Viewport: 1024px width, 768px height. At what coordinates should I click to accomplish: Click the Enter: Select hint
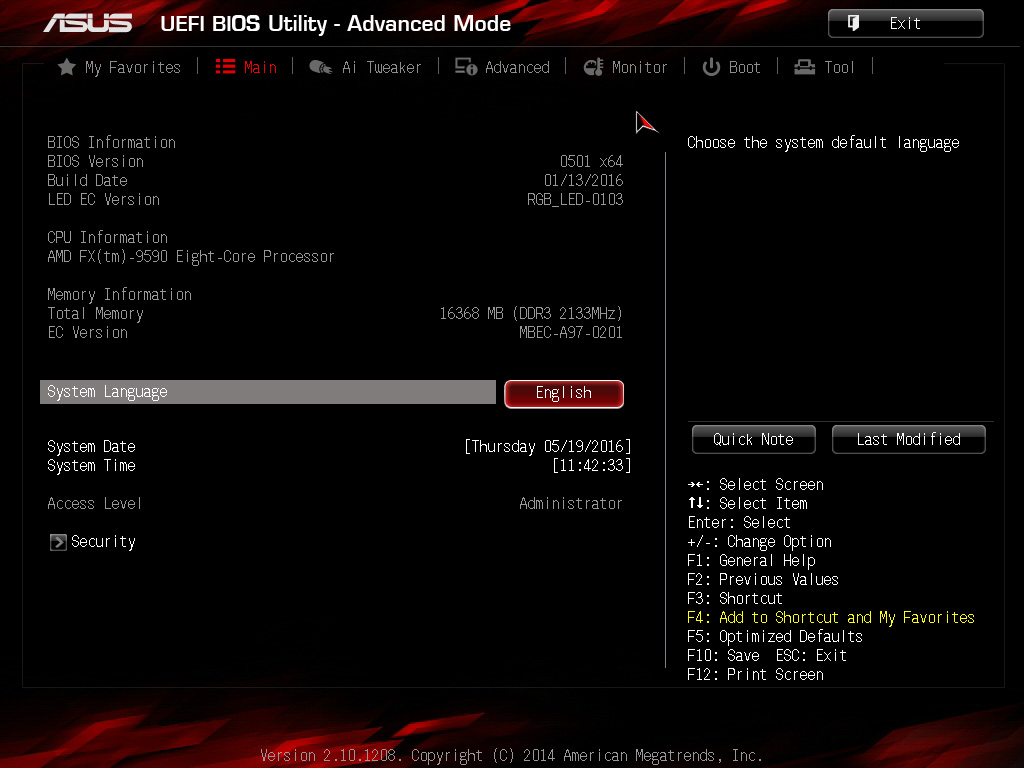[x=739, y=522]
